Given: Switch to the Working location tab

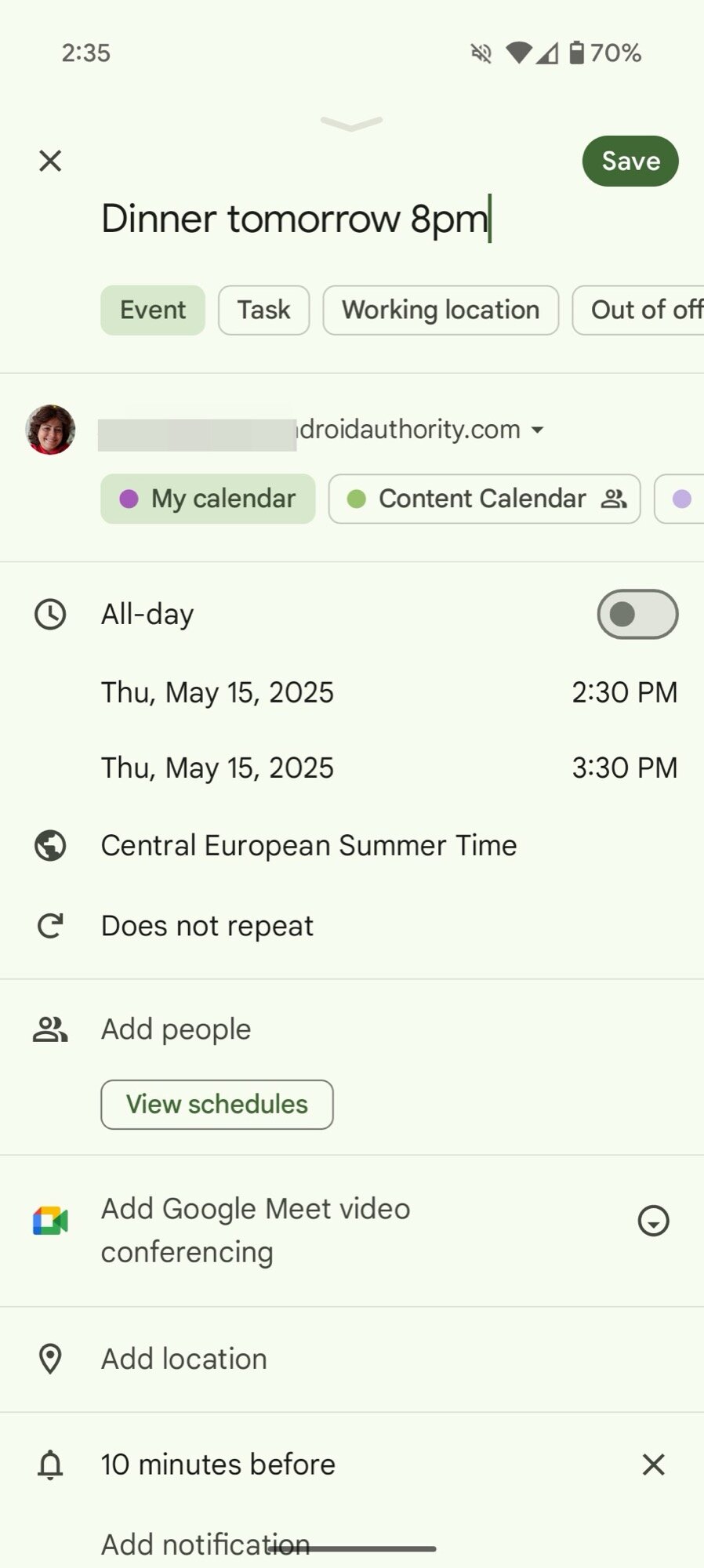Looking at the screenshot, I should coord(441,310).
